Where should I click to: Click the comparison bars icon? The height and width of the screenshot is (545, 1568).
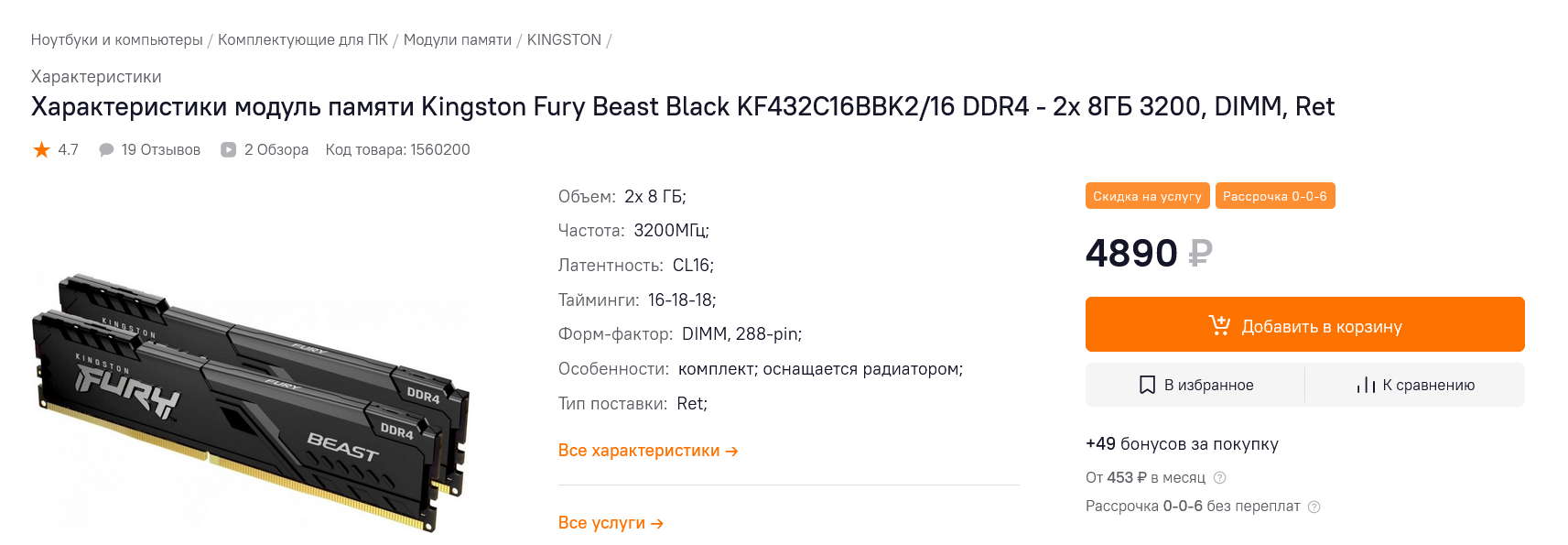tap(1366, 385)
